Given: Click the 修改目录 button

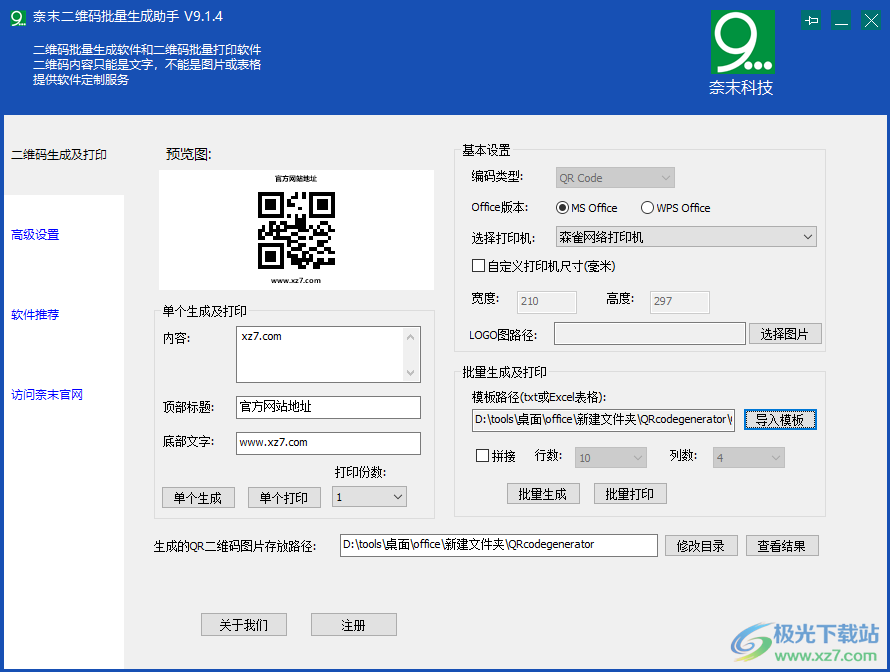Looking at the screenshot, I should tap(702, 545).
